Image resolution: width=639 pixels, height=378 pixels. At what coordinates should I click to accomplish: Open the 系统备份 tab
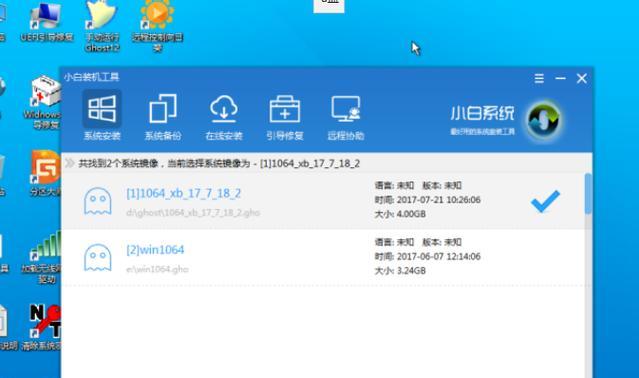(x=163, y=117)
